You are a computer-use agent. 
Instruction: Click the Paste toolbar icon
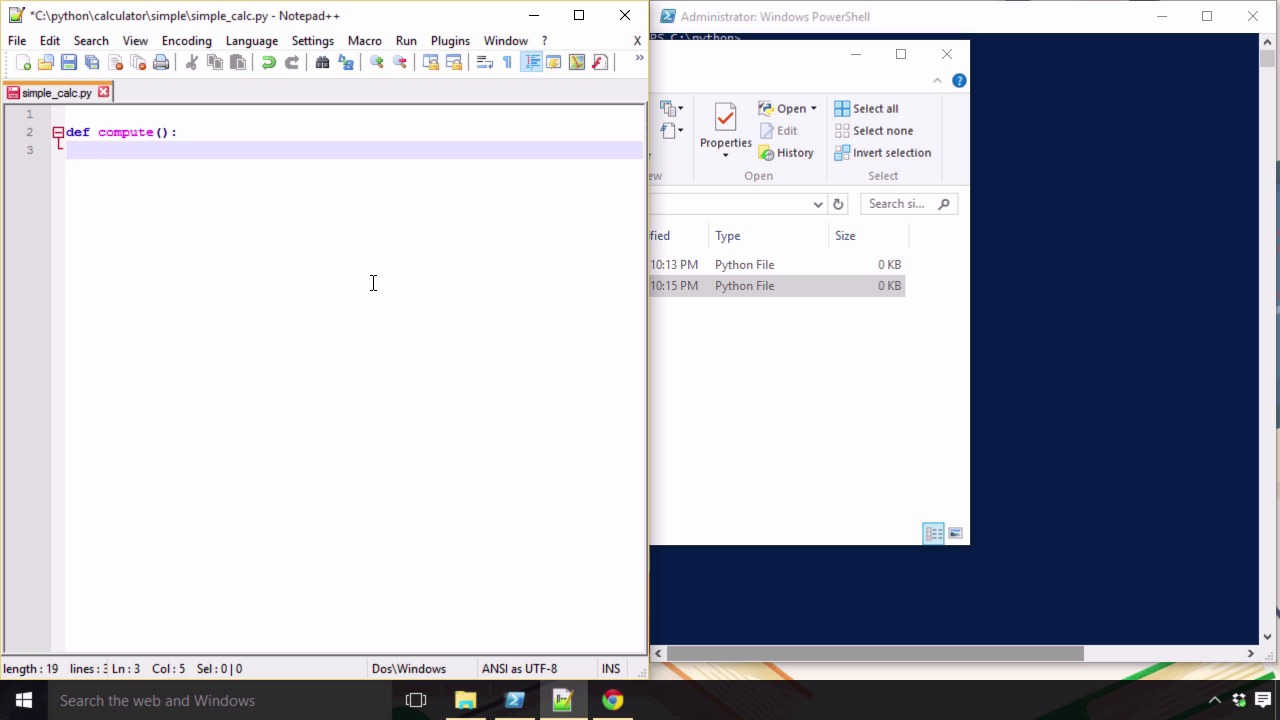[x=238, y=62]
